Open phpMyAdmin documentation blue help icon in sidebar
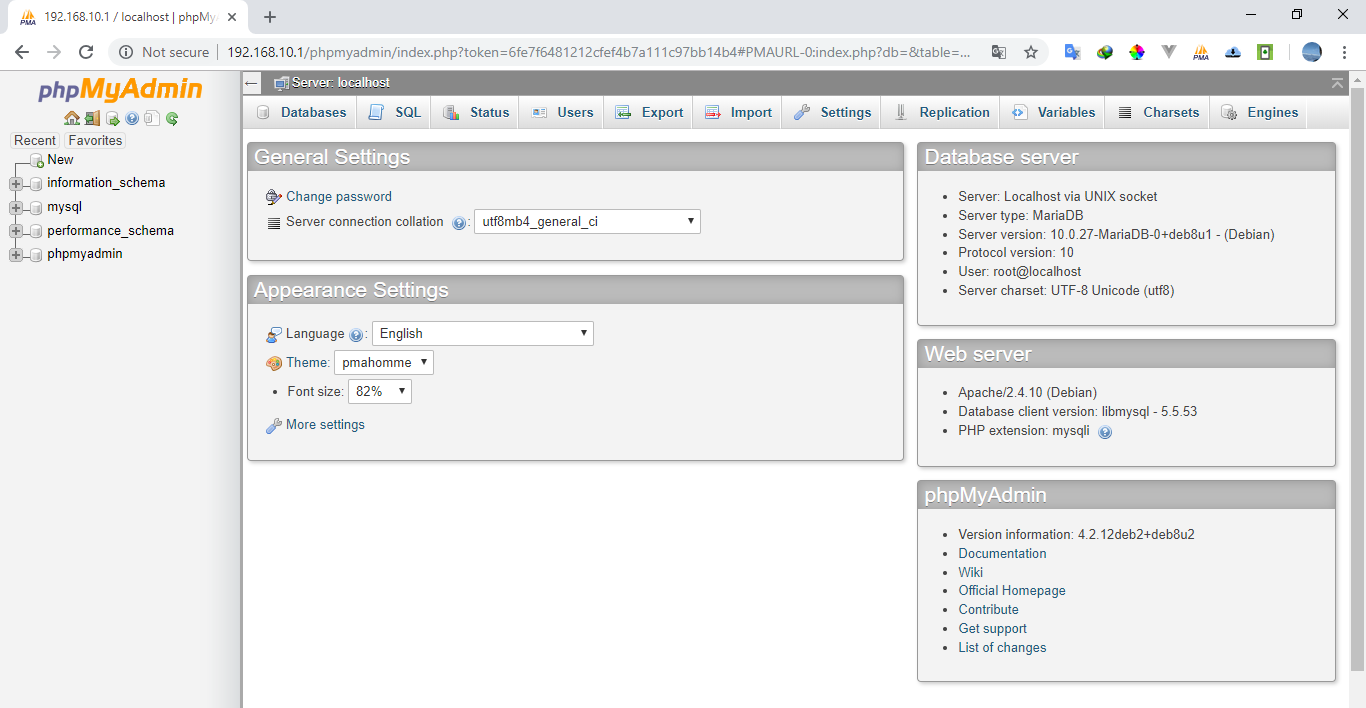The width and height of the screenshot is (1366, 708). [x=132, y=118]
